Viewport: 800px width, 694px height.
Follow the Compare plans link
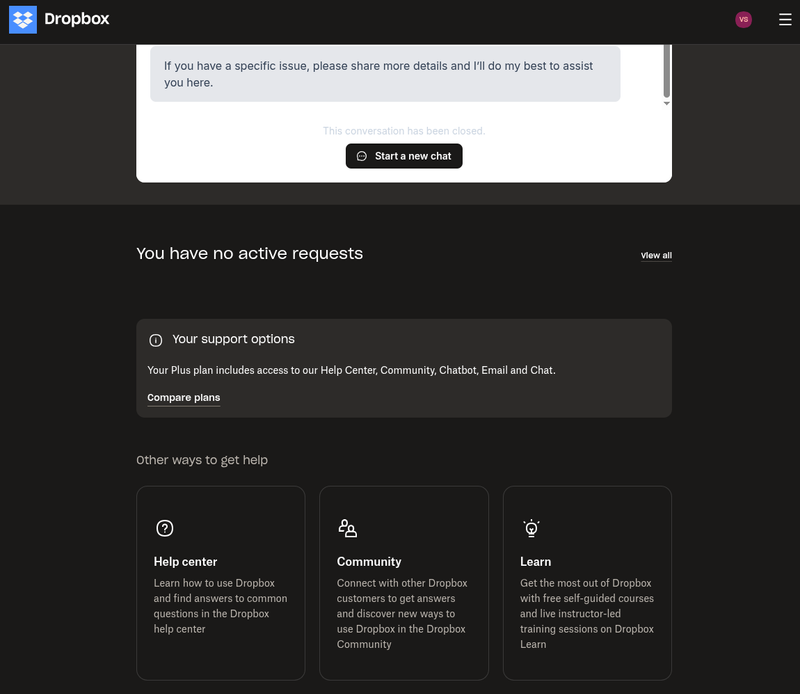click(183, 398)
